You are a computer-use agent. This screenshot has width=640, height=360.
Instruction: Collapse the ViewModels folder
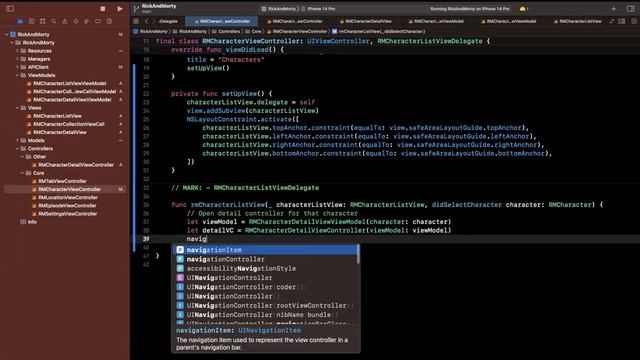point(17,75)
